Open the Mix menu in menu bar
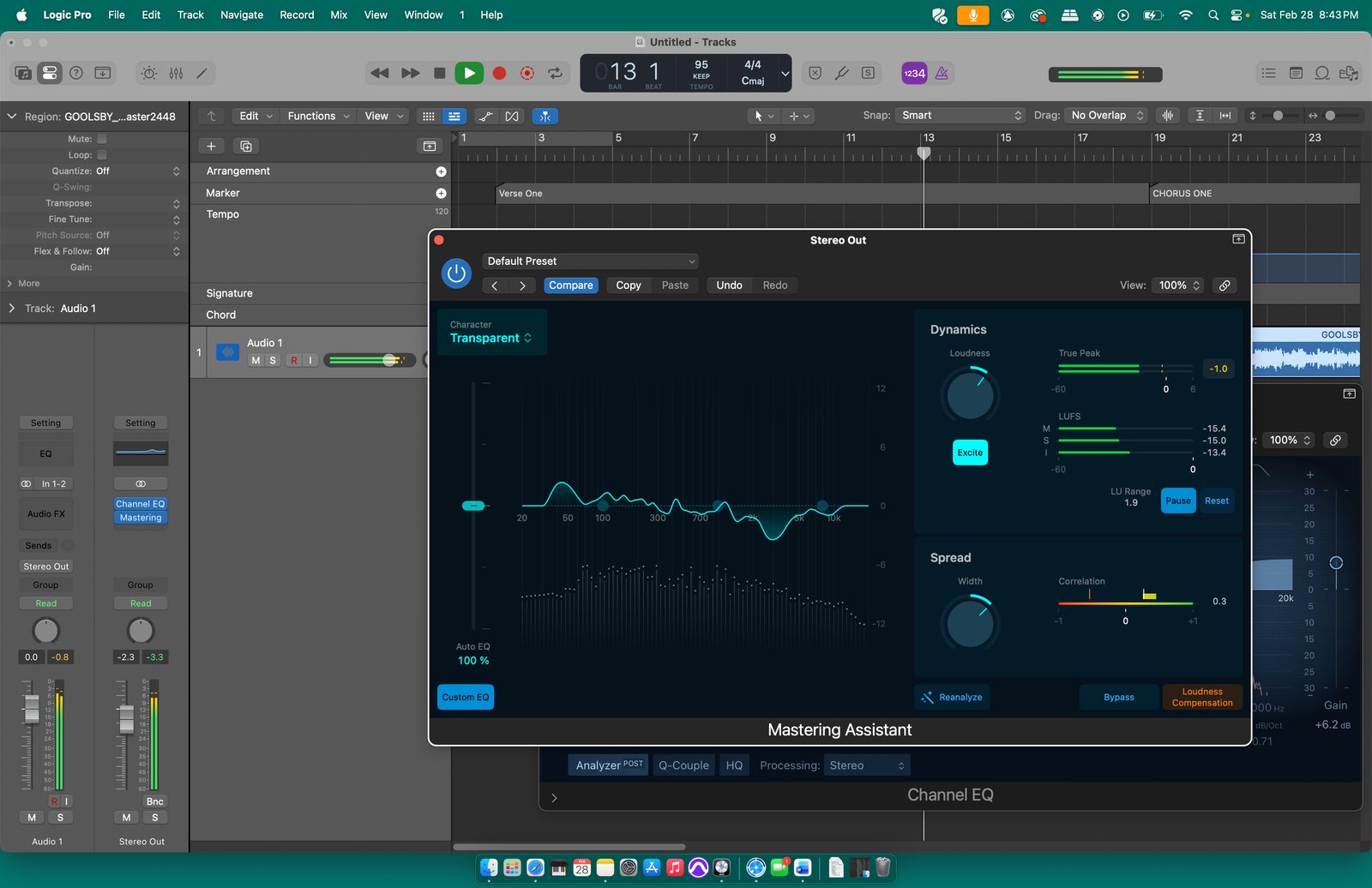Image resolution: width=1372 pixels, height=888 pixels. (339, 15)
